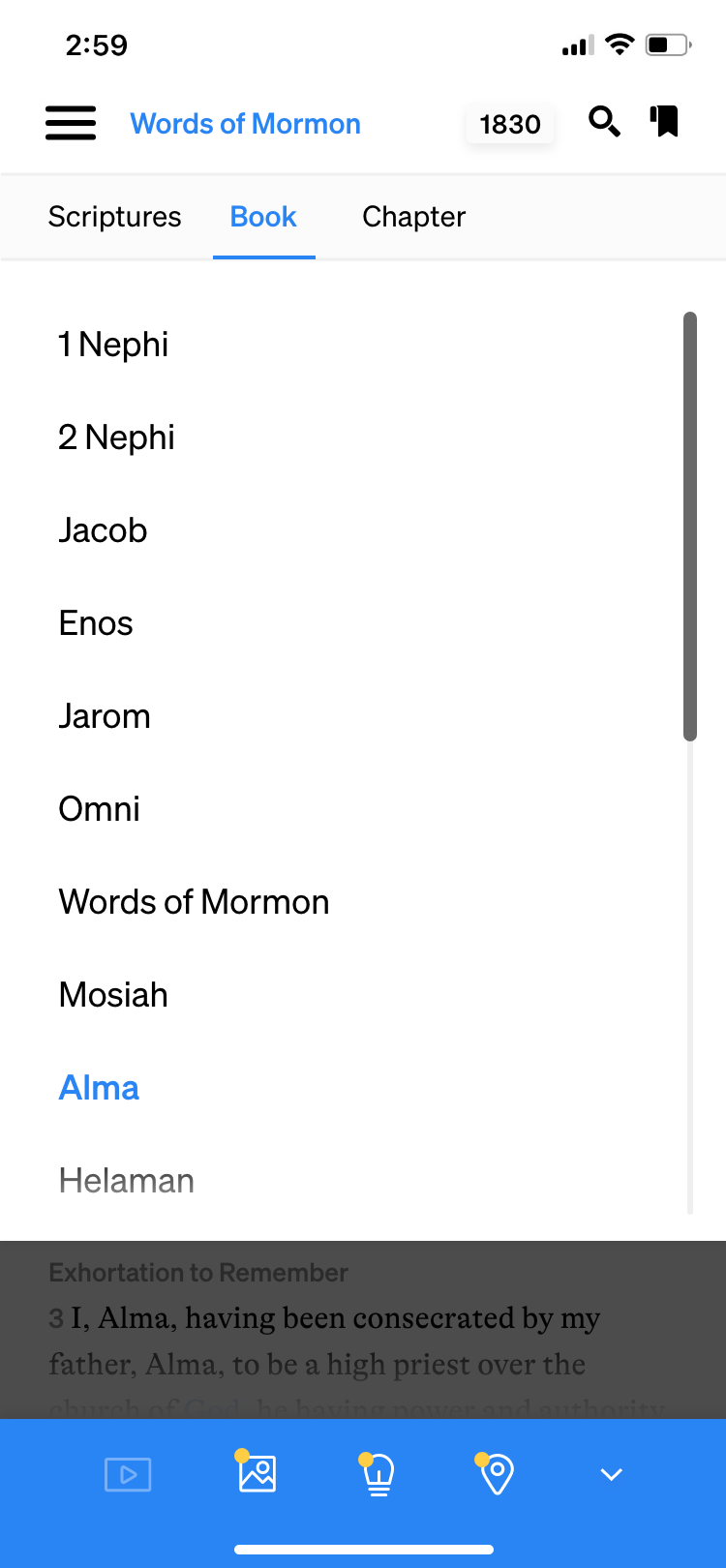Screen dimensions: 726x1568
Task: Choose Helaman book entry
Action: point(126,1181)
